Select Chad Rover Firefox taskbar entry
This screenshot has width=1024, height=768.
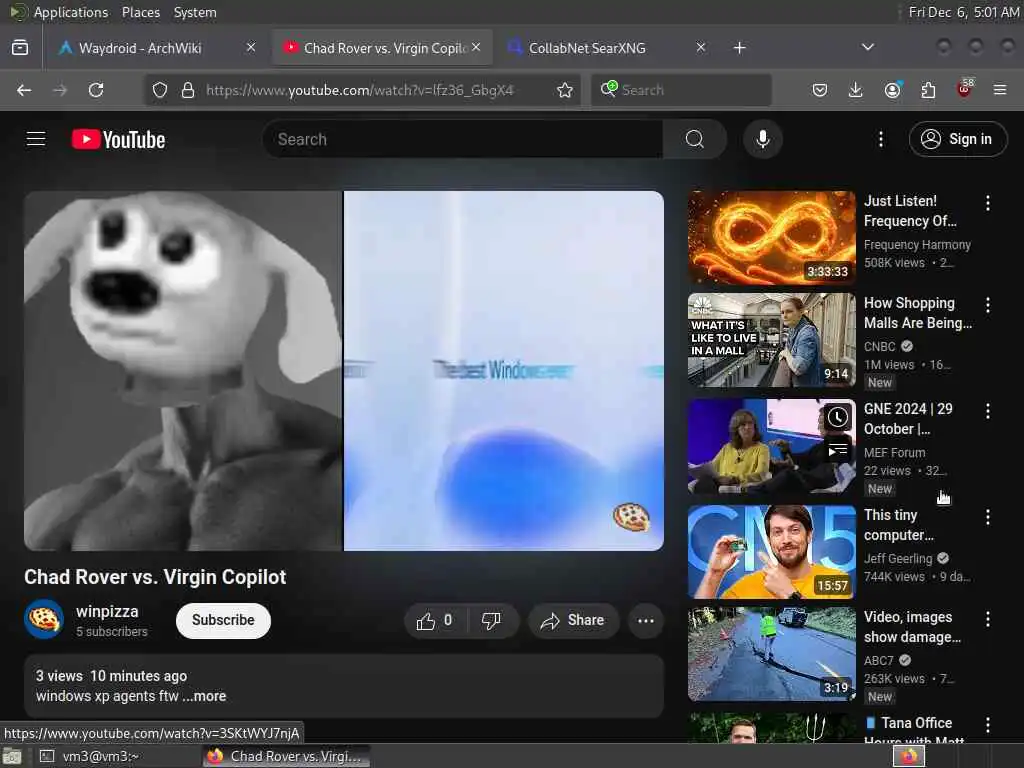(x=286, y=756)
